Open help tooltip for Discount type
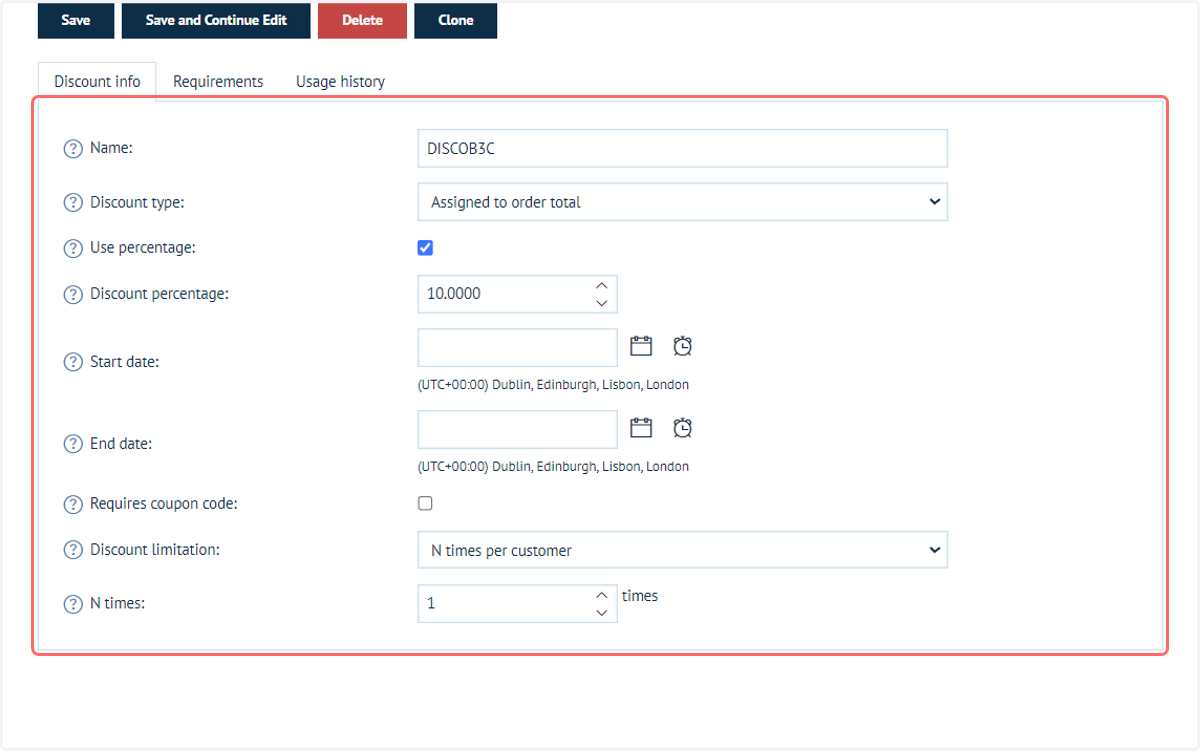This screenshot has width=1200, height=751. [73, 202]
